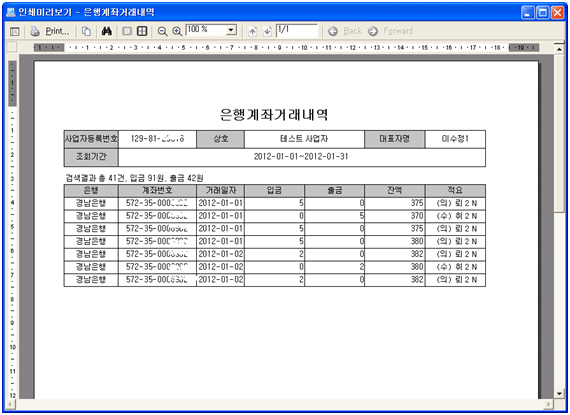This screenshot has height=415, width=570.
Task: Click the scroll down arrow of vertical scrollbar
Action: 559,394
